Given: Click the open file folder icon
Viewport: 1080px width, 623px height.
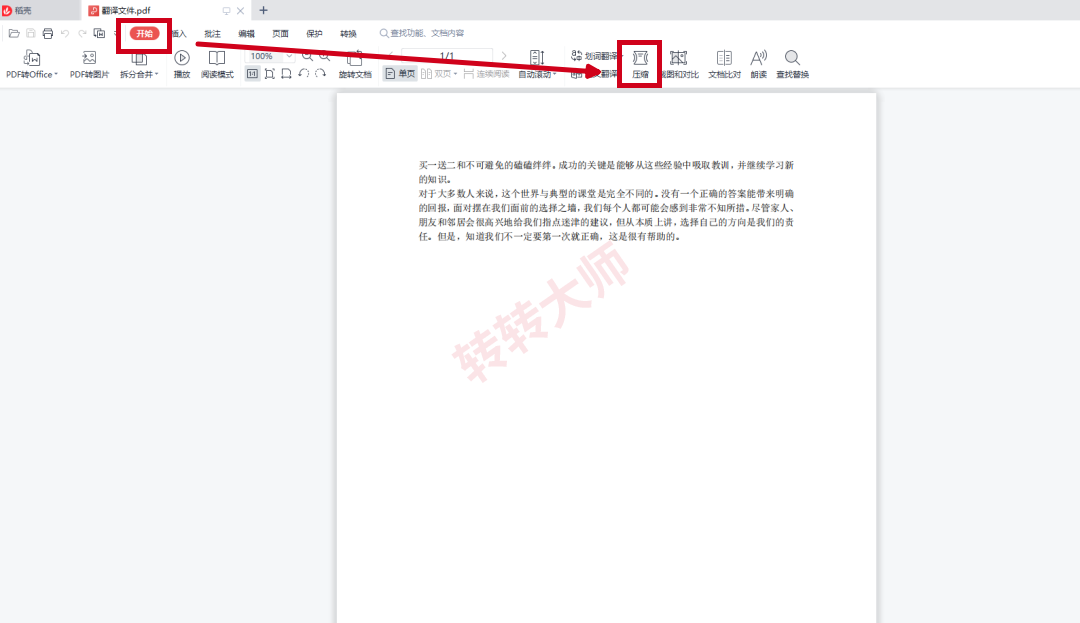Looking at the screenshot, I should point(14,33).
